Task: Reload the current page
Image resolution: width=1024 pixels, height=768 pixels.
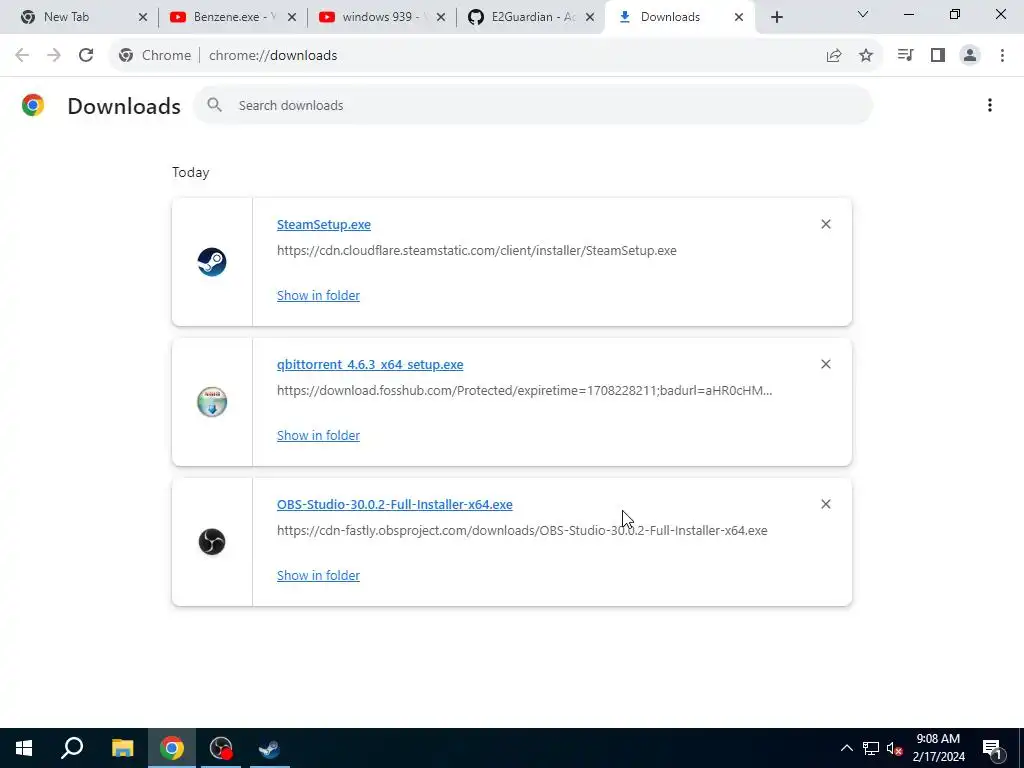Action: [x=86, y=55]
